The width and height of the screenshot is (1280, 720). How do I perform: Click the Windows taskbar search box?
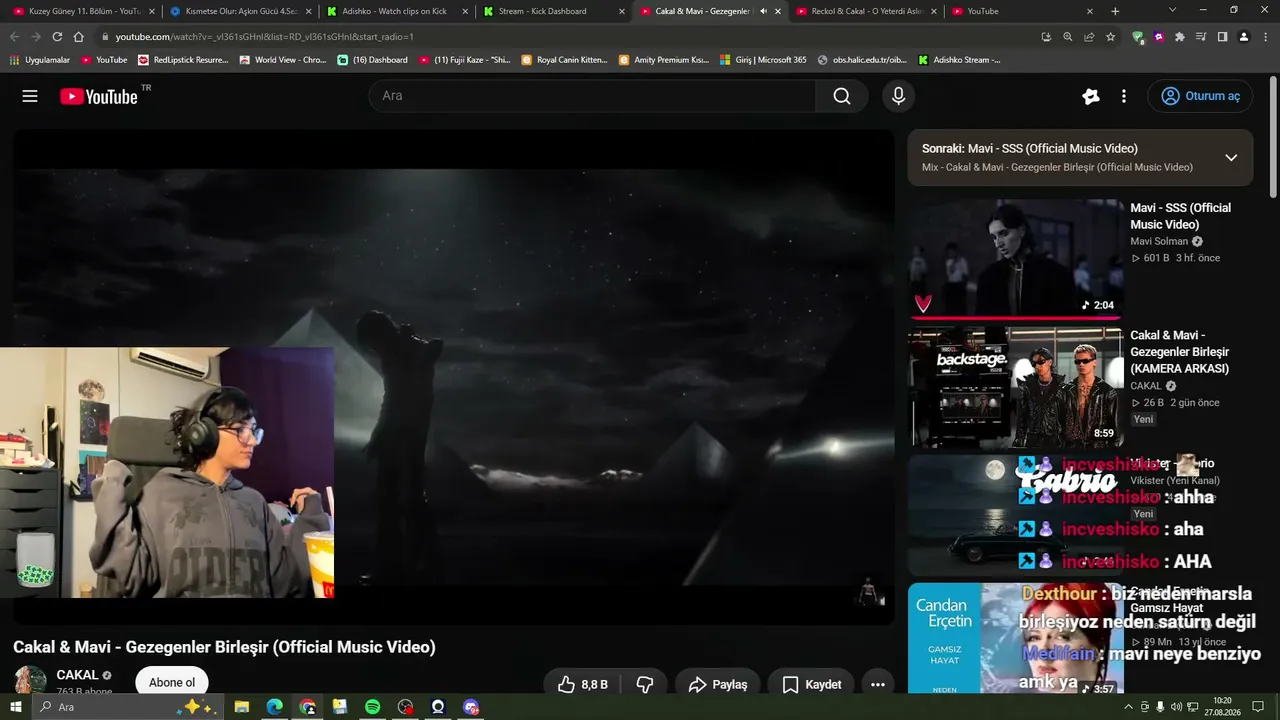tap(126, 707)
